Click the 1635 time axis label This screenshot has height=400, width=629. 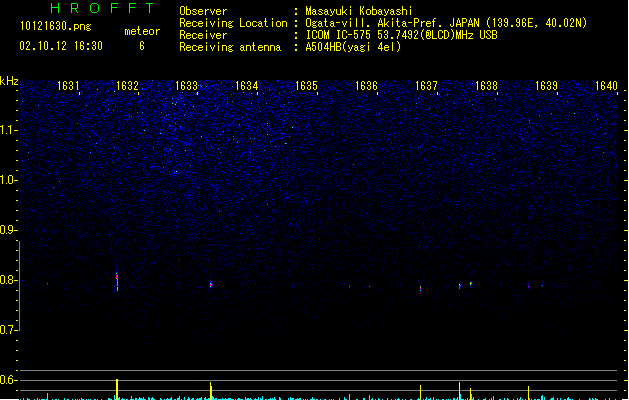[x=306, y=86]
